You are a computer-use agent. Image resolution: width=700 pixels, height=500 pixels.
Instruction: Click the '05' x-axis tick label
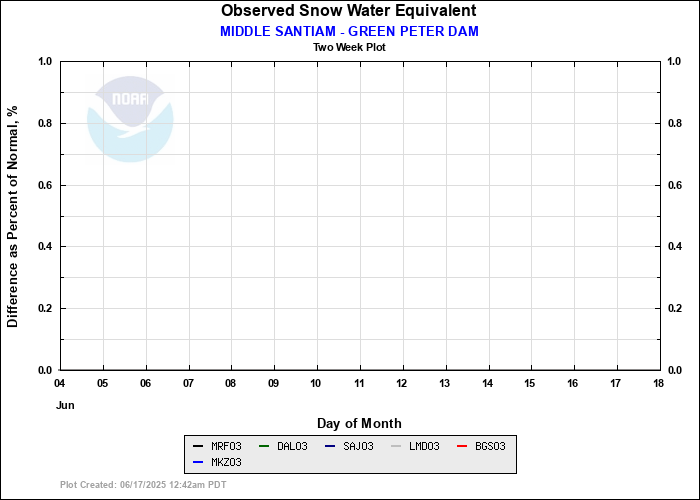point(102,383)
